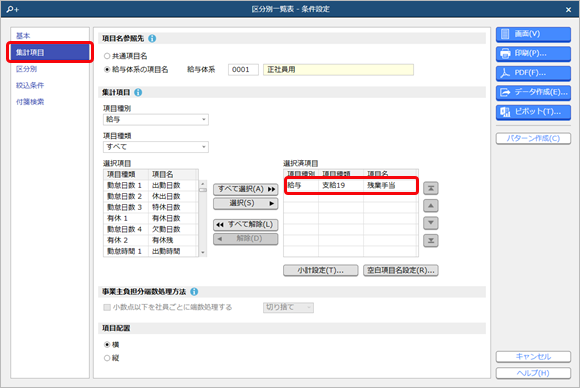Move selected item down one row
Image resolution: width=580 pixels, height=388 pixels.
coord(431,223)
